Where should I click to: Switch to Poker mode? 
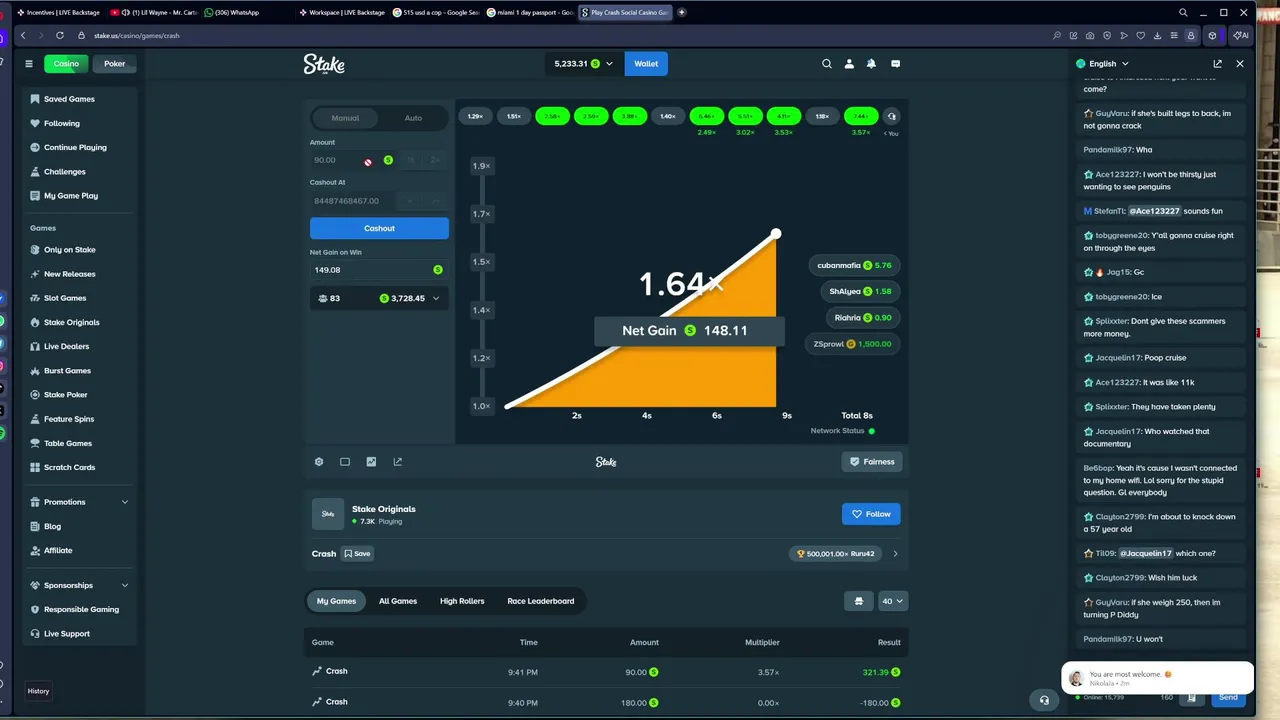click(x=115, y=63)
